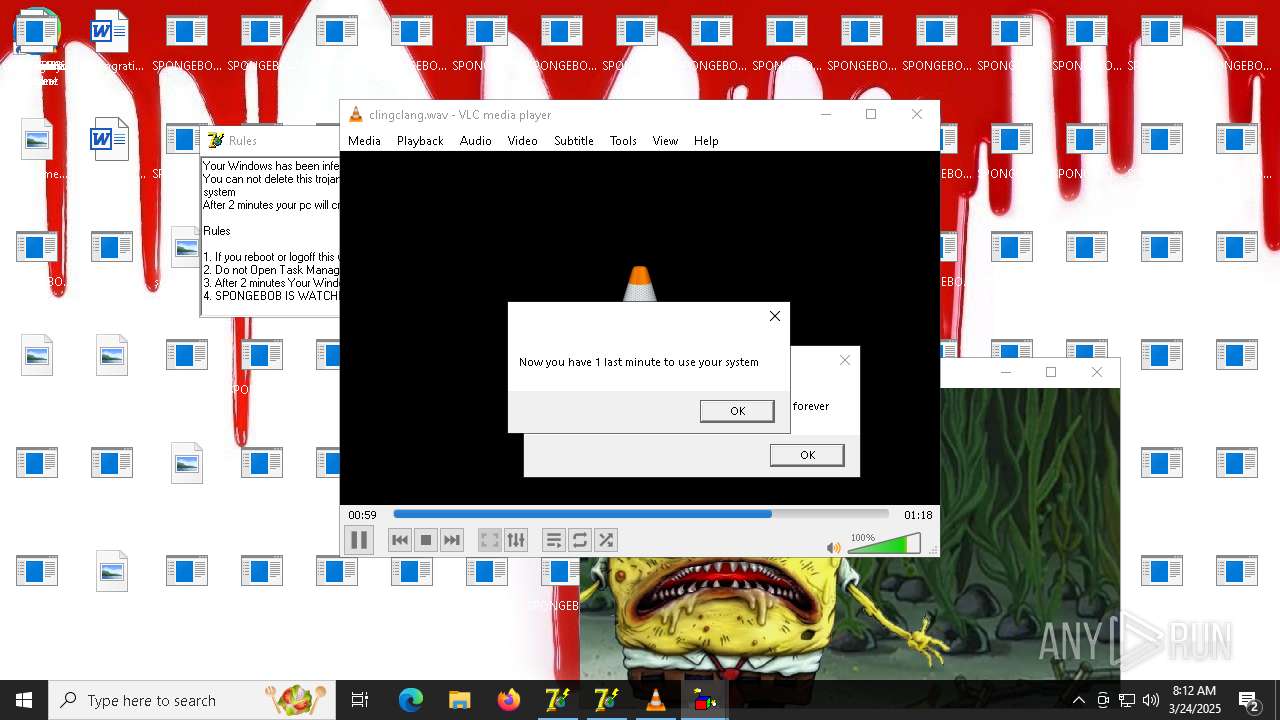This screenshot has width=1280, height=720.
Task: Click the 'Type here to search' box
Action: [x=192, y=700]
